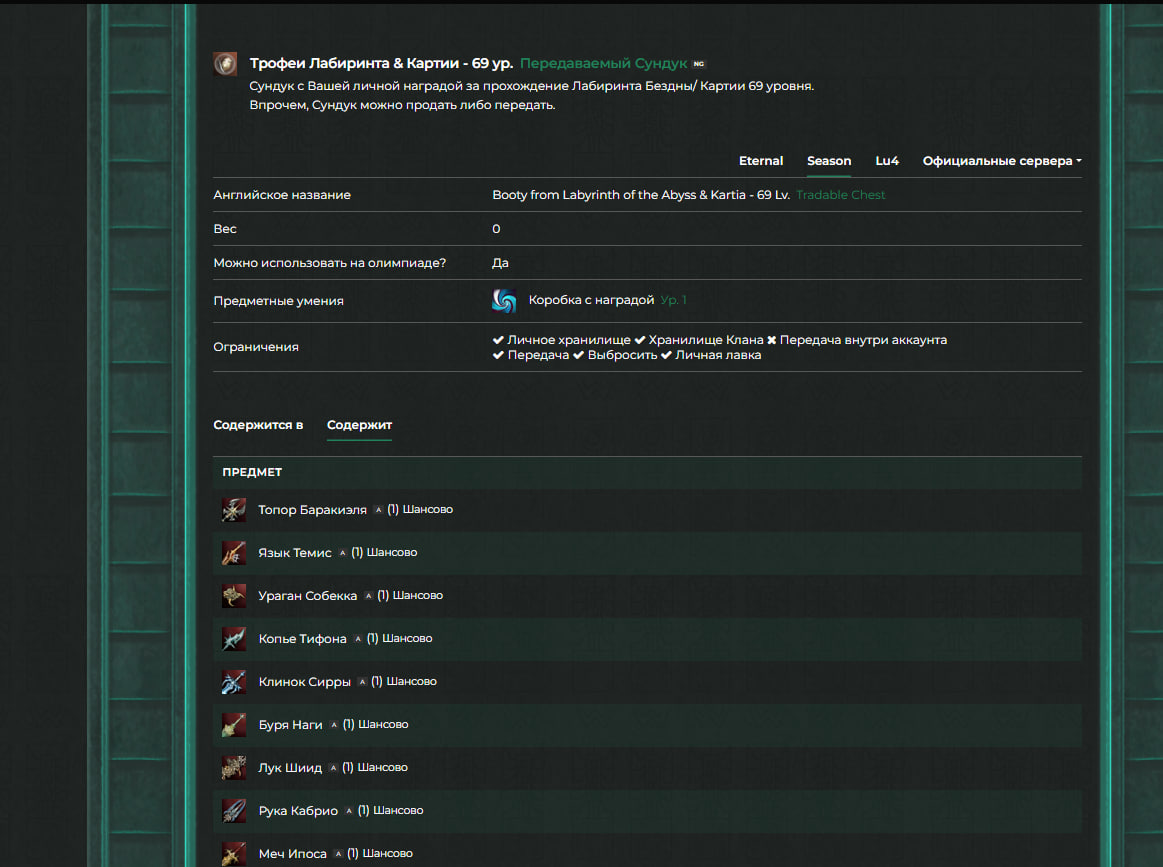Click the Буря Наги item icon
Screen dimensions: 1163x867
coord(234,725)
